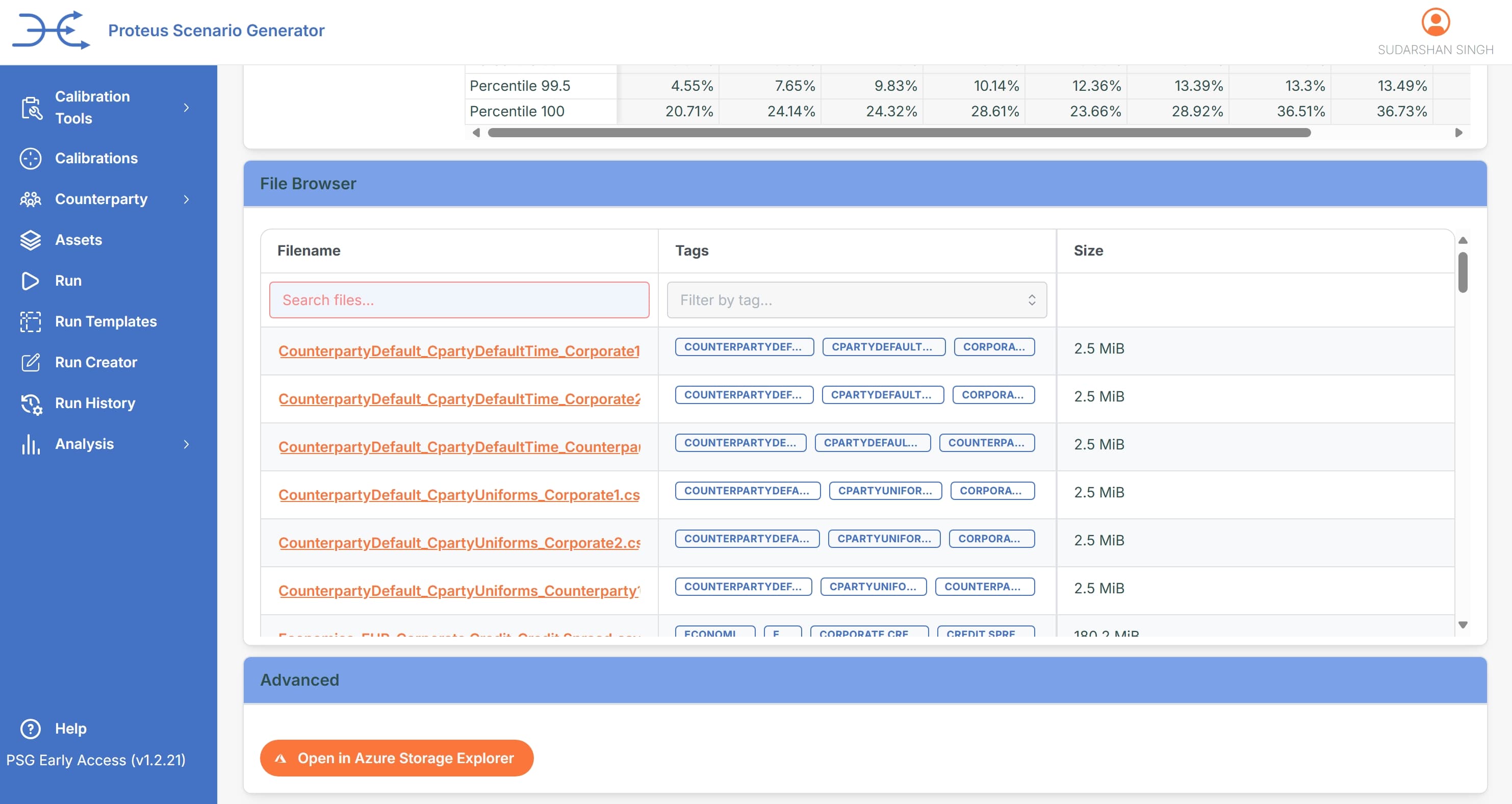Click the Assets layers icon

(31, 240)
